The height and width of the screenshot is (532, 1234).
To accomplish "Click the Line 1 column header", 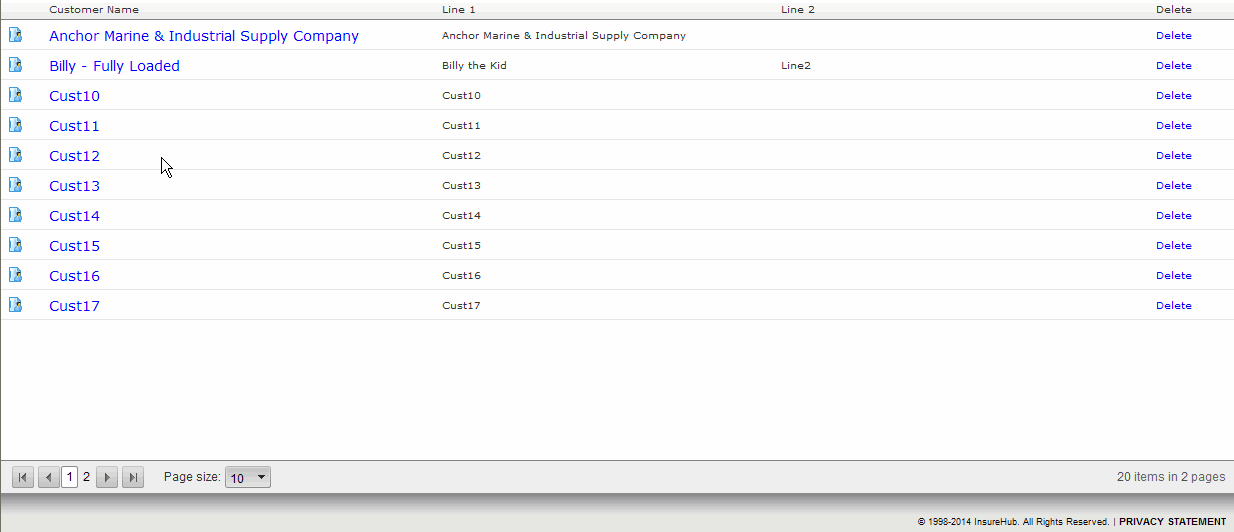I will [x=459, y=10].
